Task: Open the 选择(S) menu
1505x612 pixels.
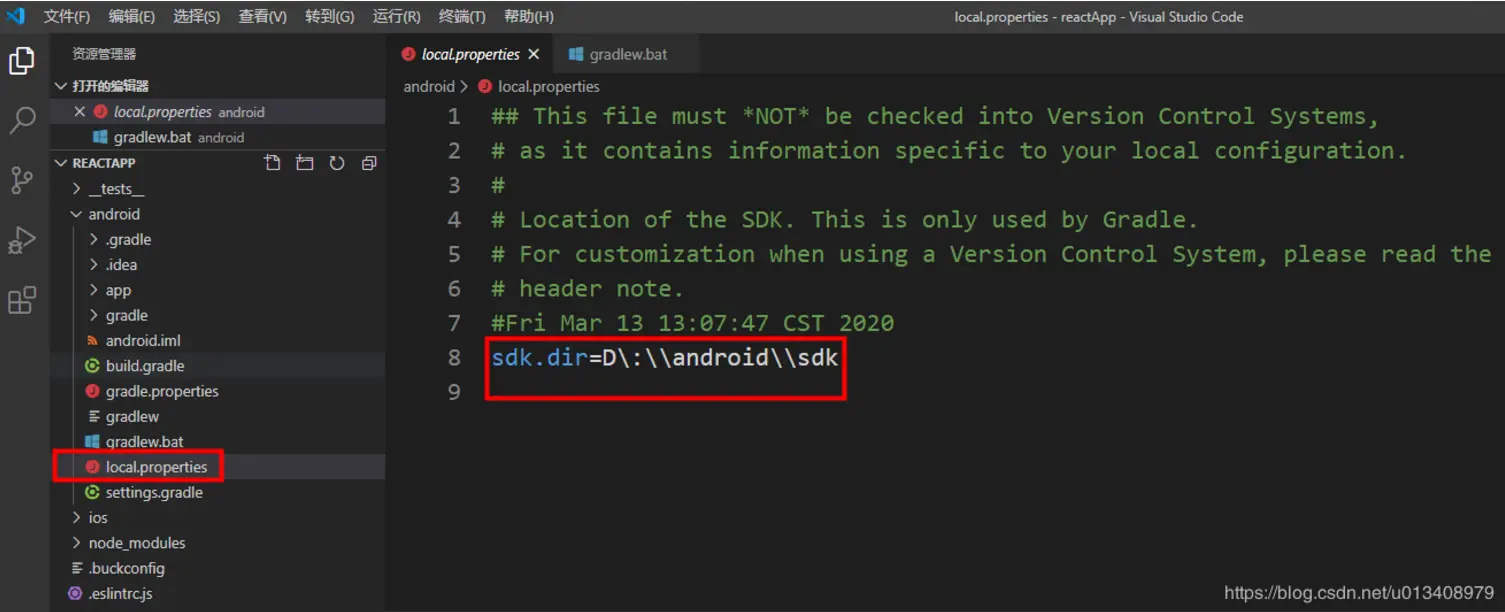Action: tap(196, 17)
